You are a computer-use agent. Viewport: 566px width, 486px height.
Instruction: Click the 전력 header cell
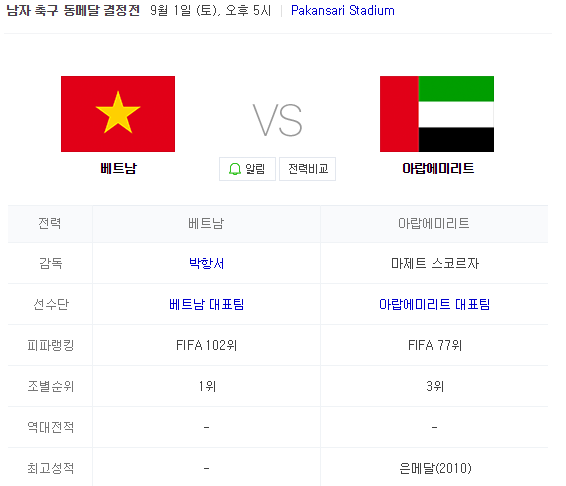click(50, 224)
